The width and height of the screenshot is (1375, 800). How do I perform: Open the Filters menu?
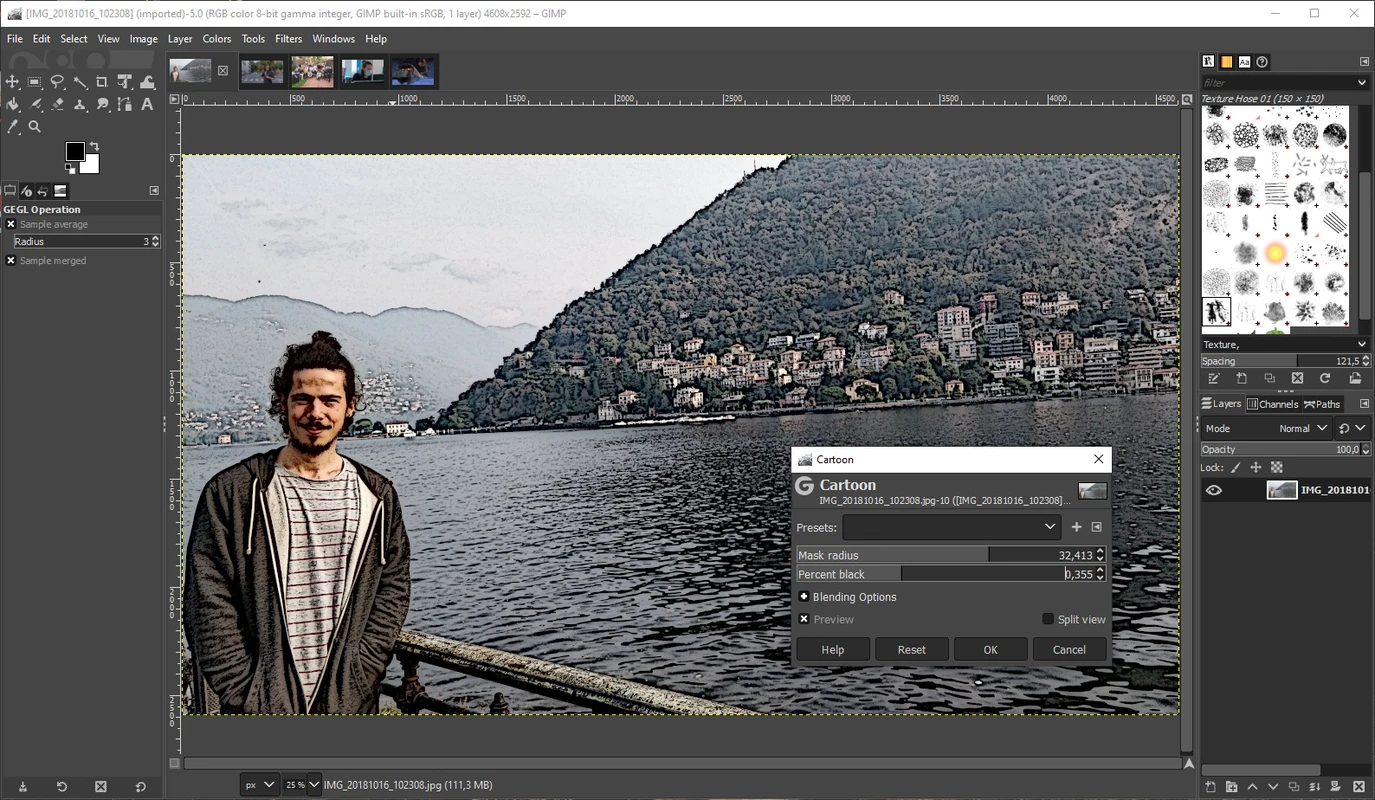[x=288, y=39]
